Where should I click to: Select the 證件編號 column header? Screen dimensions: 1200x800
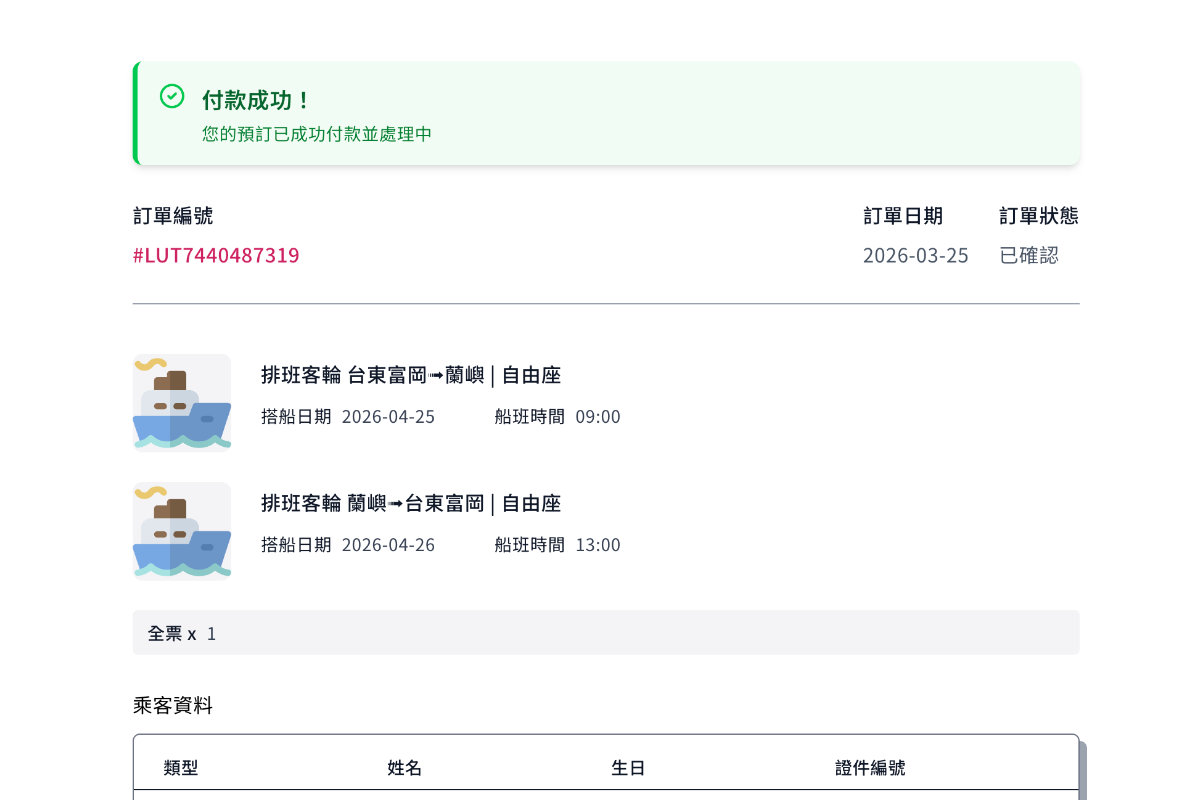tap(871, 768)
